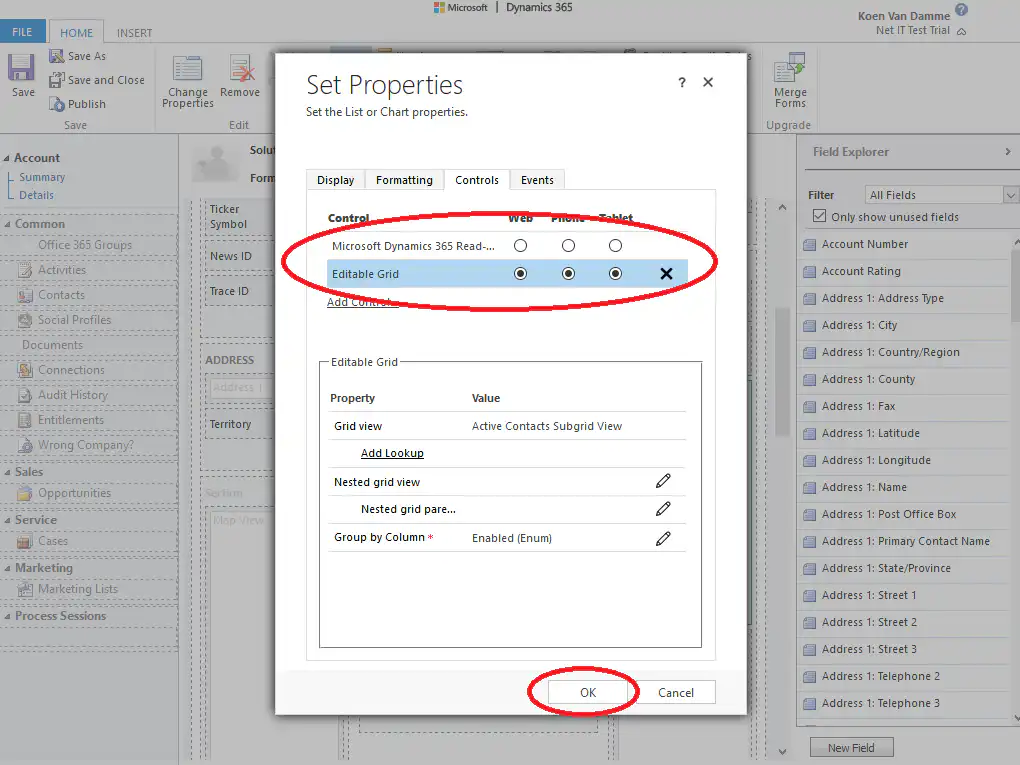Select the Phone radio for the read-only grid
The width and height of the screenshot is (1020, 765).
(x=567, y=244)
